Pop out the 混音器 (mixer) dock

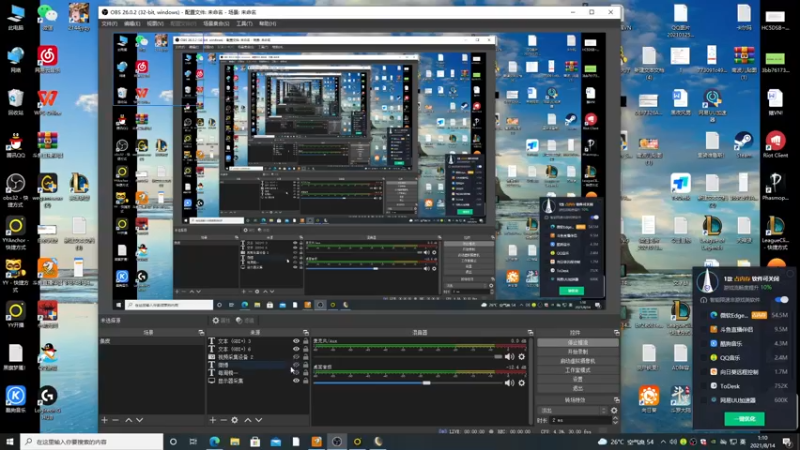point(531,333)
